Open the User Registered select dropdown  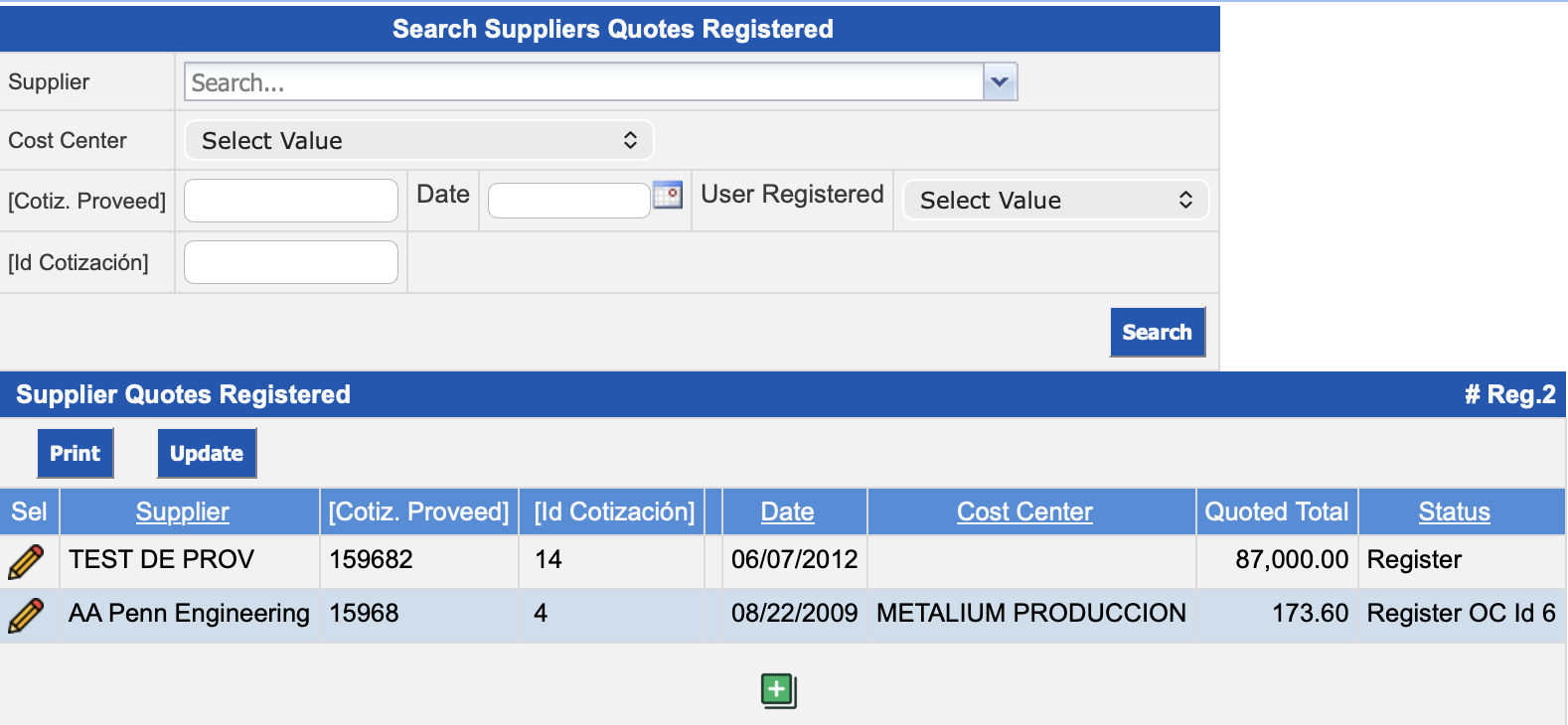(1055, 201)
